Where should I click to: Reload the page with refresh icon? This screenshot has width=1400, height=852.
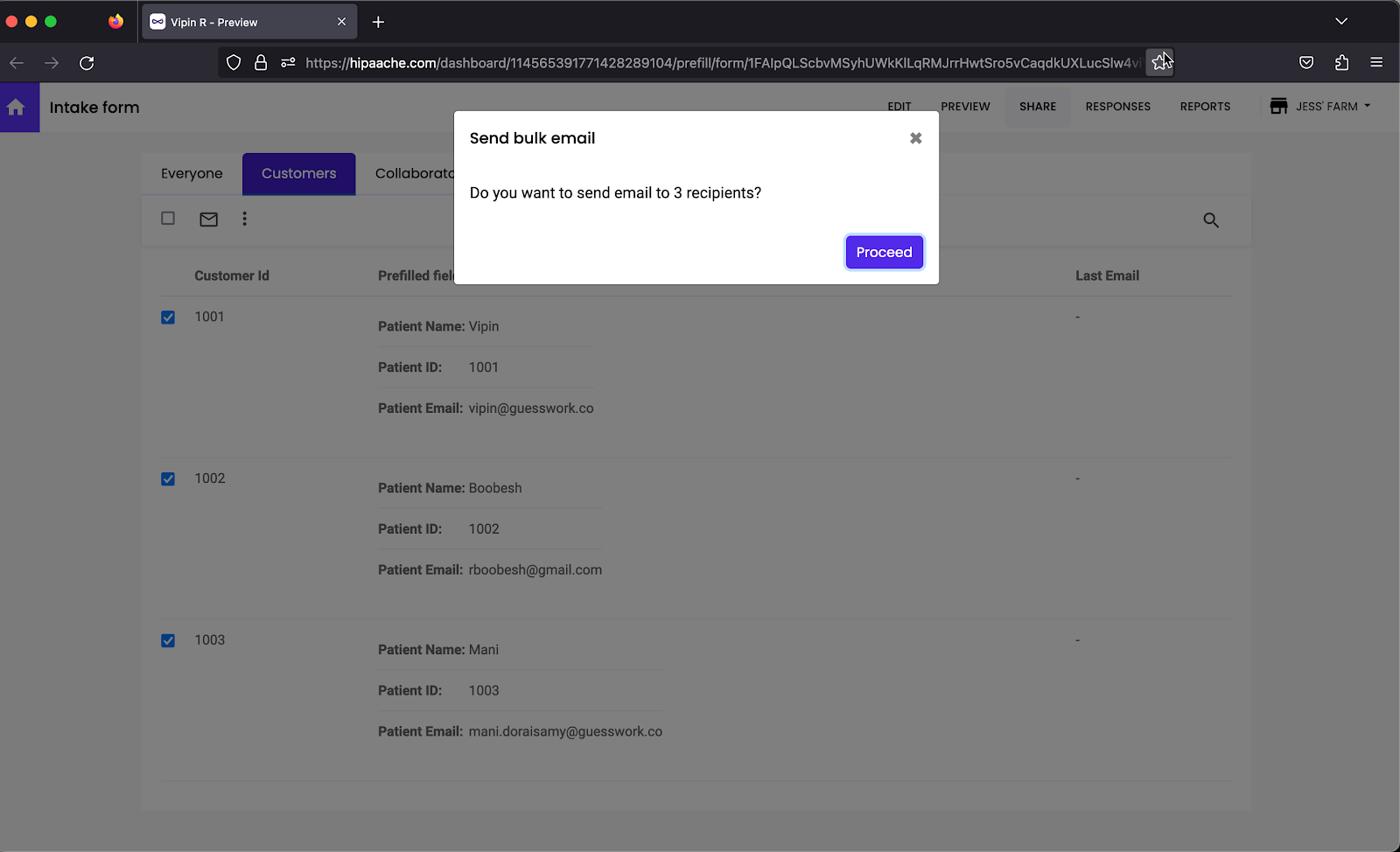pyautogui.click(x=87, y=62)
